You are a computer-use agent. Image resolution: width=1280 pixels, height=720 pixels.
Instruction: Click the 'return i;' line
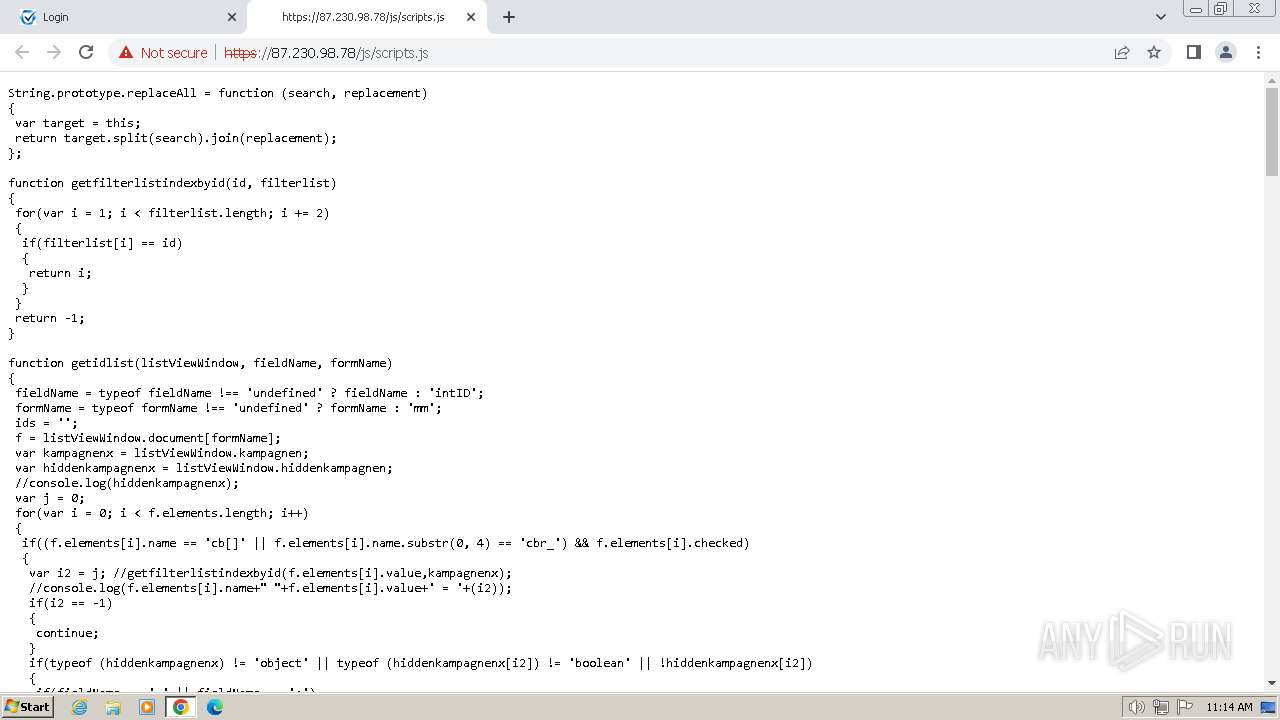pyautogui.click(x=60, y=273)
